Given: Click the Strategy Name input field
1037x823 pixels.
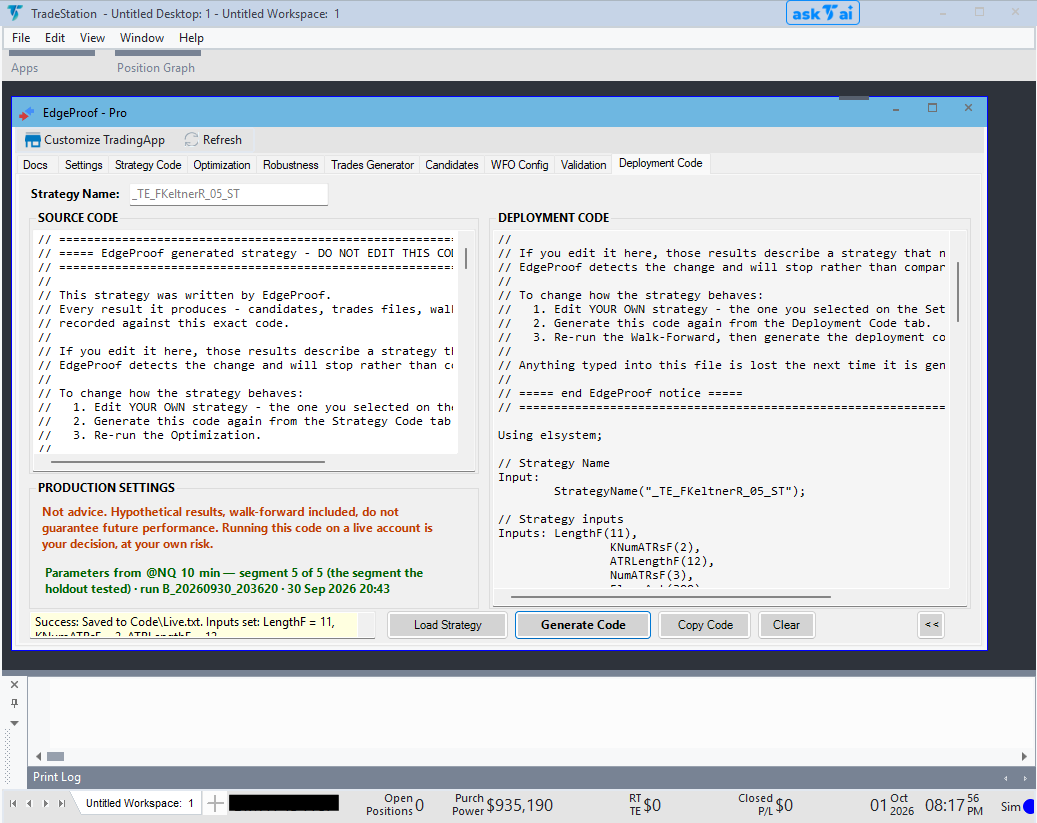Looking at the screenshot, I should coord(229,194).
